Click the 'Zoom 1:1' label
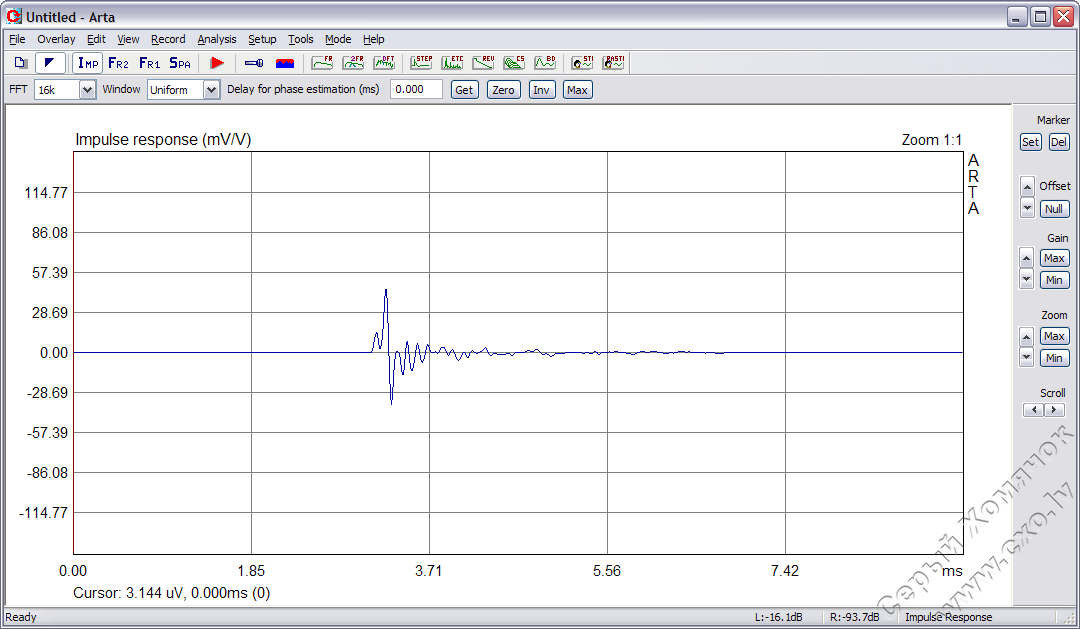 coord(931,140)
